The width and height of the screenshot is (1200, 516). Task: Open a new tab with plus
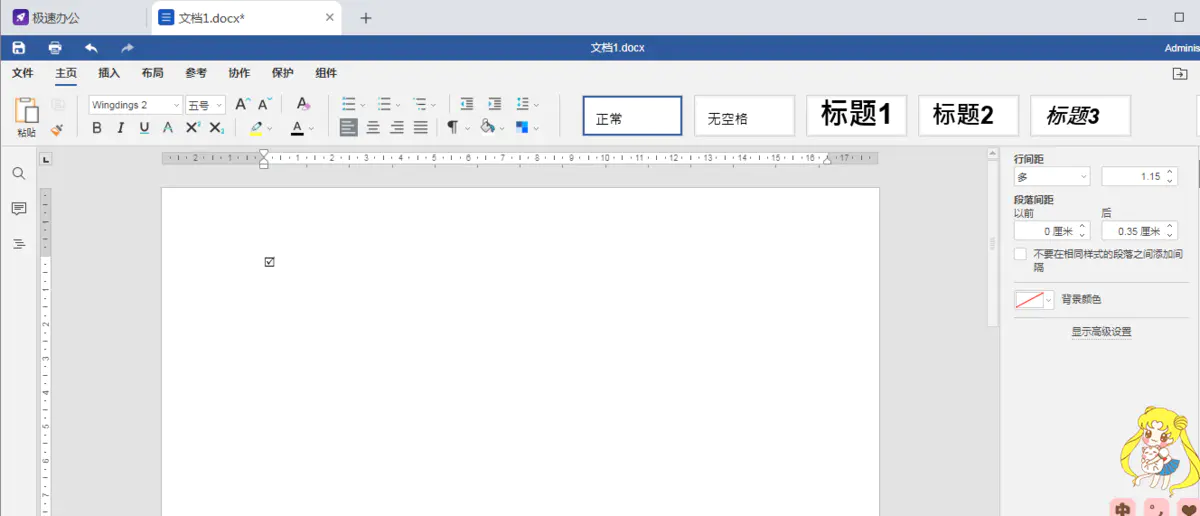(x=366, y=18)
